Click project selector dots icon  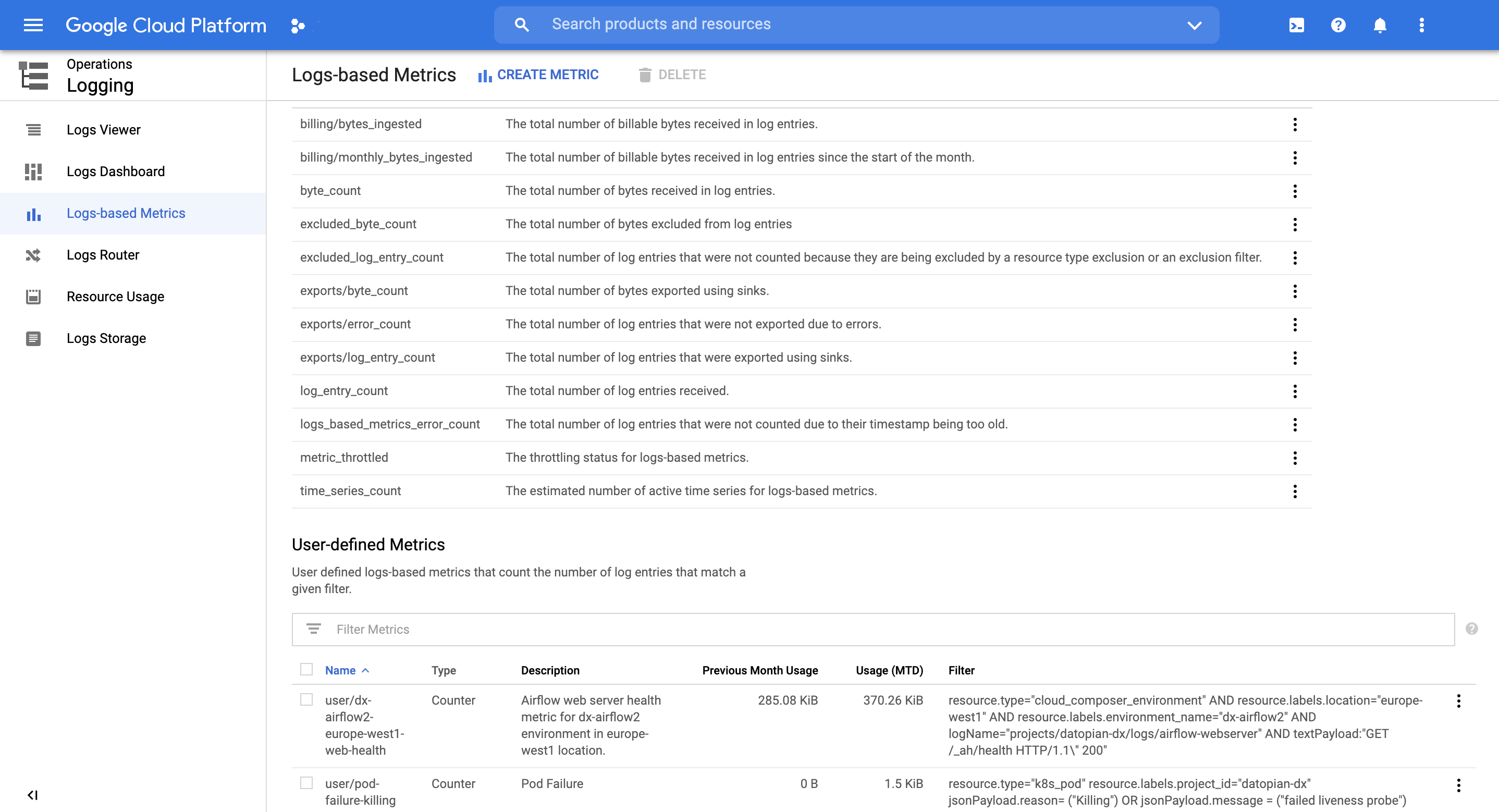298,26
